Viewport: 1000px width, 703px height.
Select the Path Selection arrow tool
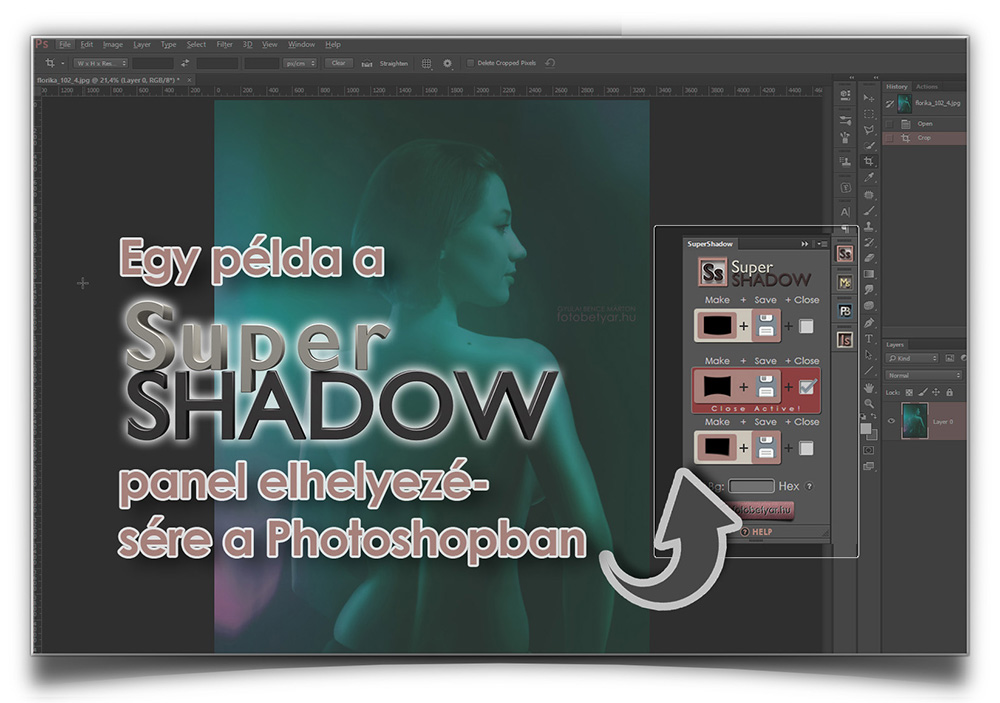coord(869,355)
